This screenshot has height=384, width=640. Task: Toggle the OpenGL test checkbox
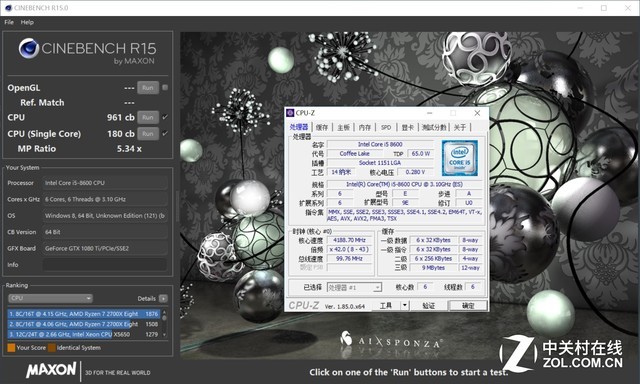(165, 87)
